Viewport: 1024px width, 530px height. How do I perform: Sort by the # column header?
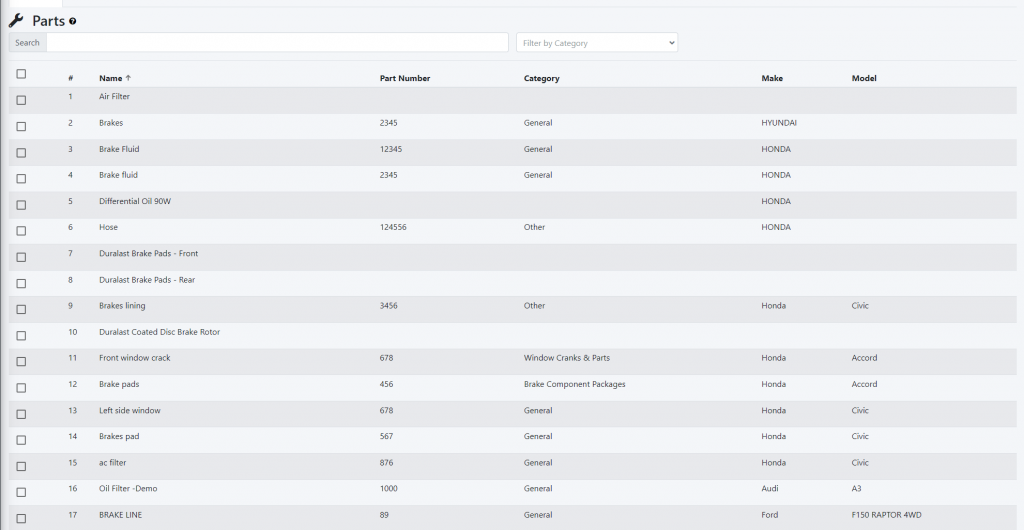70,78
